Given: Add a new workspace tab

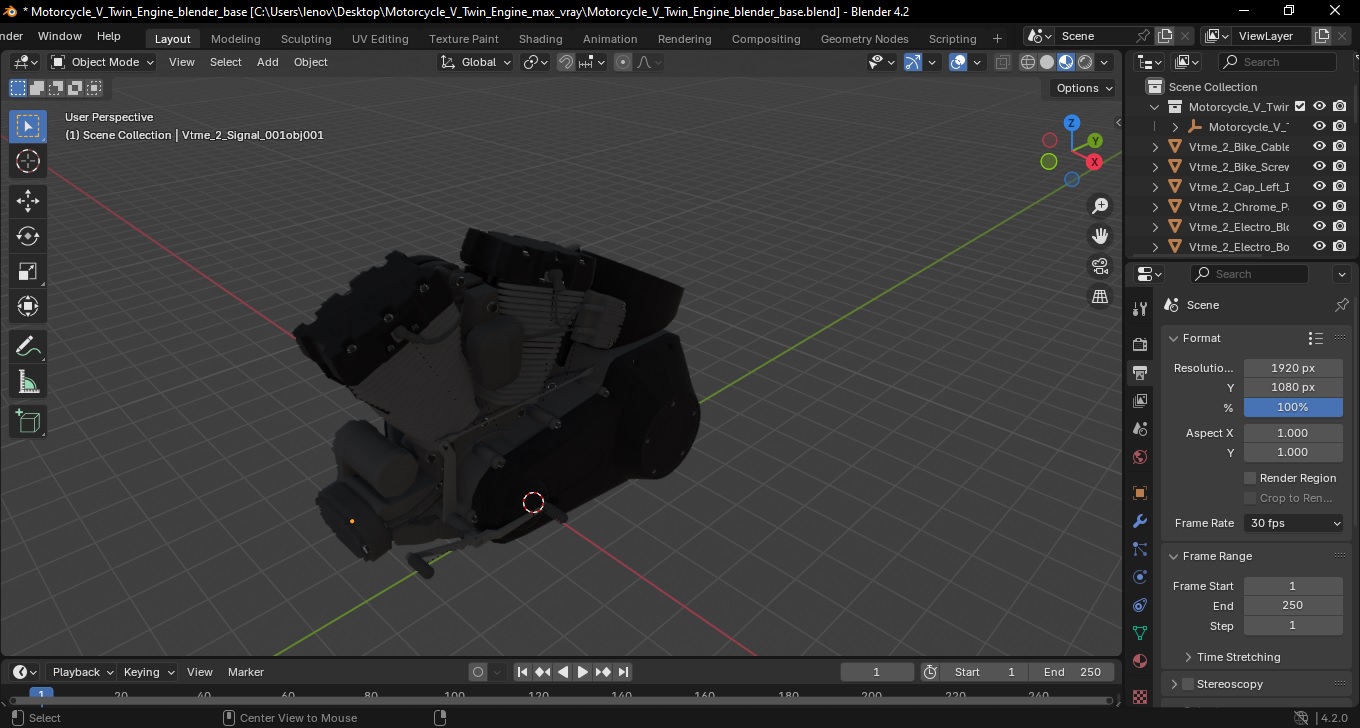Looking at the screenshot, I should coord(997,39).
